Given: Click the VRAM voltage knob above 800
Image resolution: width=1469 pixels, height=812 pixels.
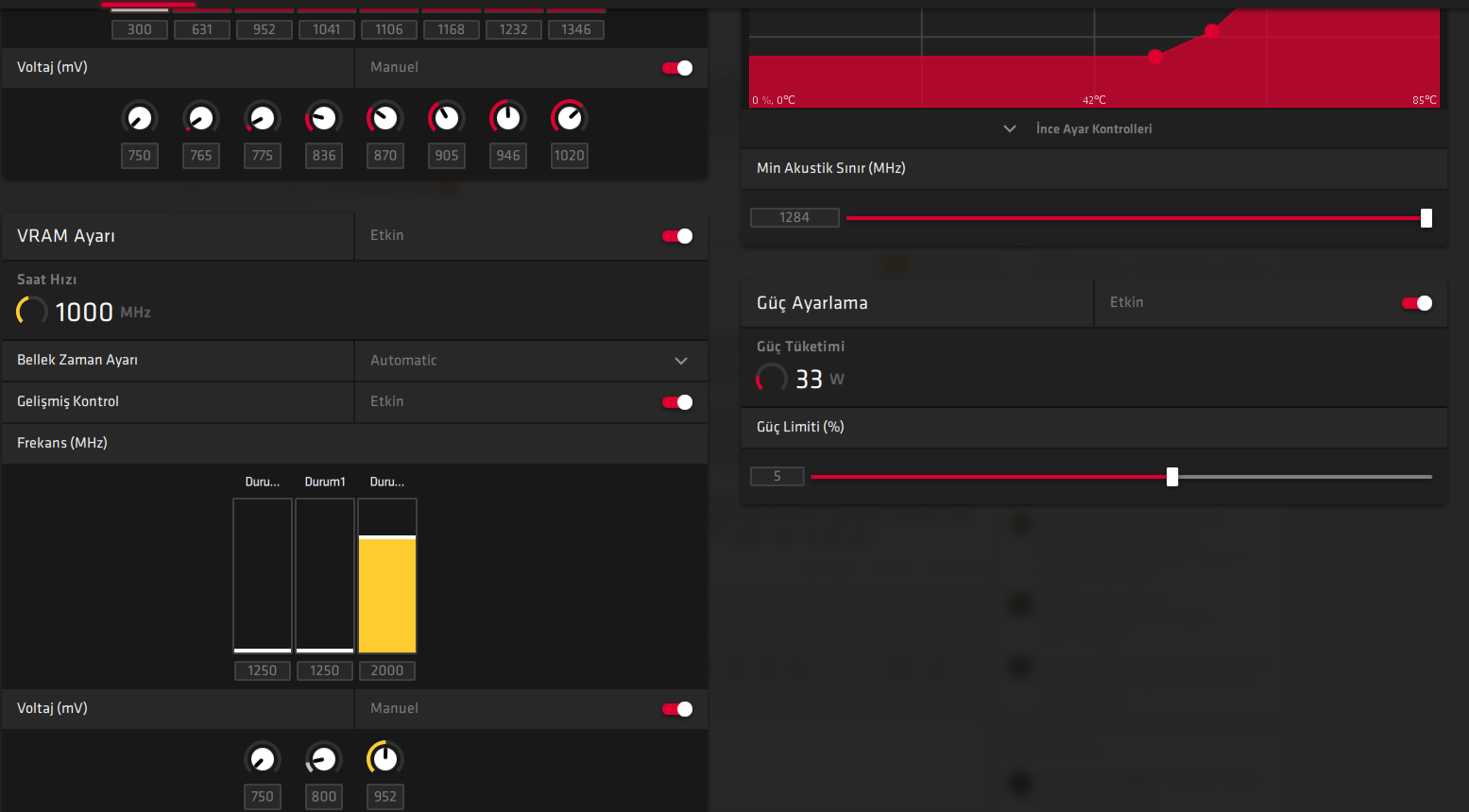Looking at the screenshot, I should [x=324, y=758].
